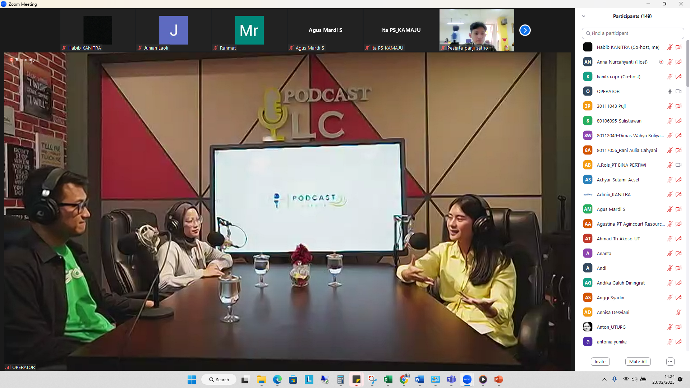Screen dimensions: 690x388
Task: Show next page of video thumbnails
Action: pyautogui.click(x=525, y=30)
